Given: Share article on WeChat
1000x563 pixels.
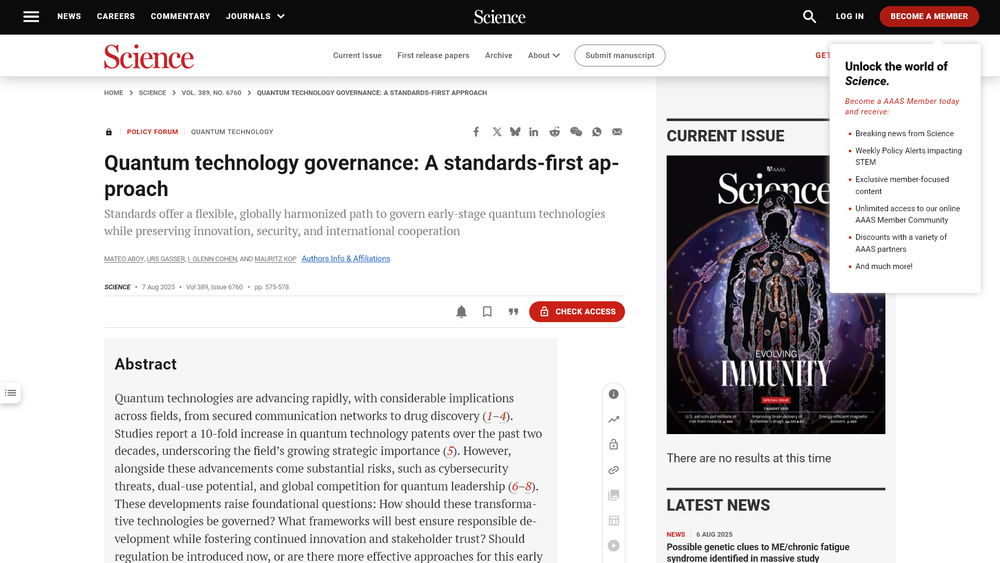Looking at the screenshot, I should click(576, 132).
